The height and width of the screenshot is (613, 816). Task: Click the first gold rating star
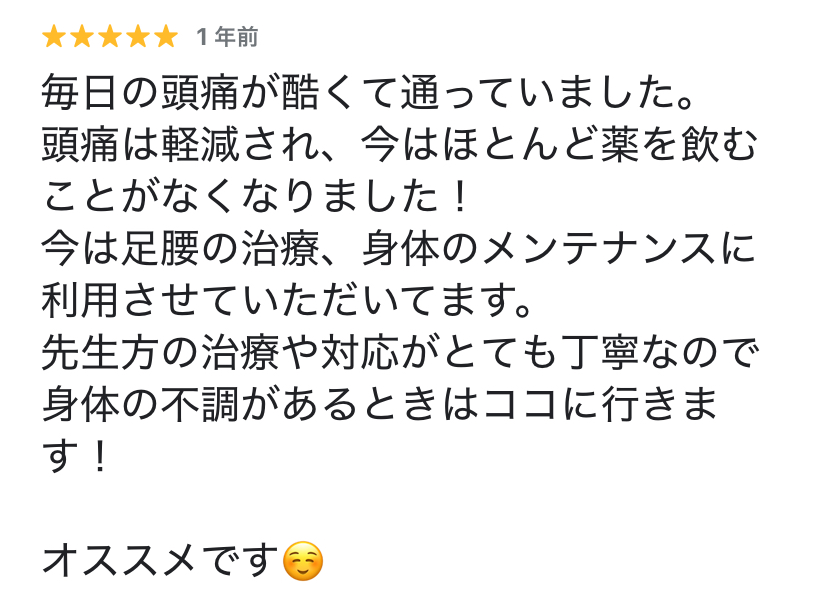pos(53,37)
